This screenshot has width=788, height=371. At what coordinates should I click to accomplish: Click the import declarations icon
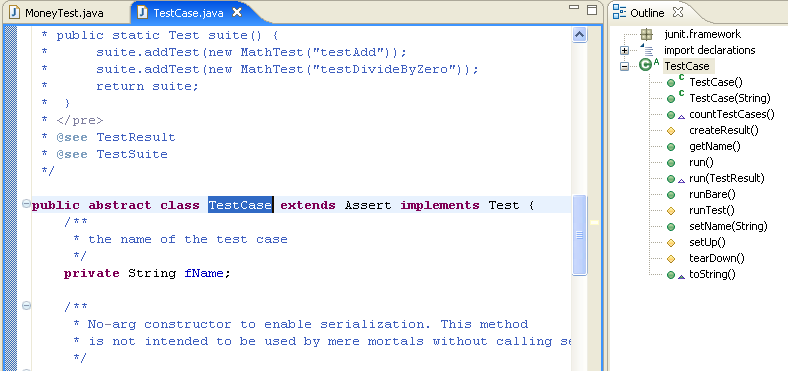647,50
